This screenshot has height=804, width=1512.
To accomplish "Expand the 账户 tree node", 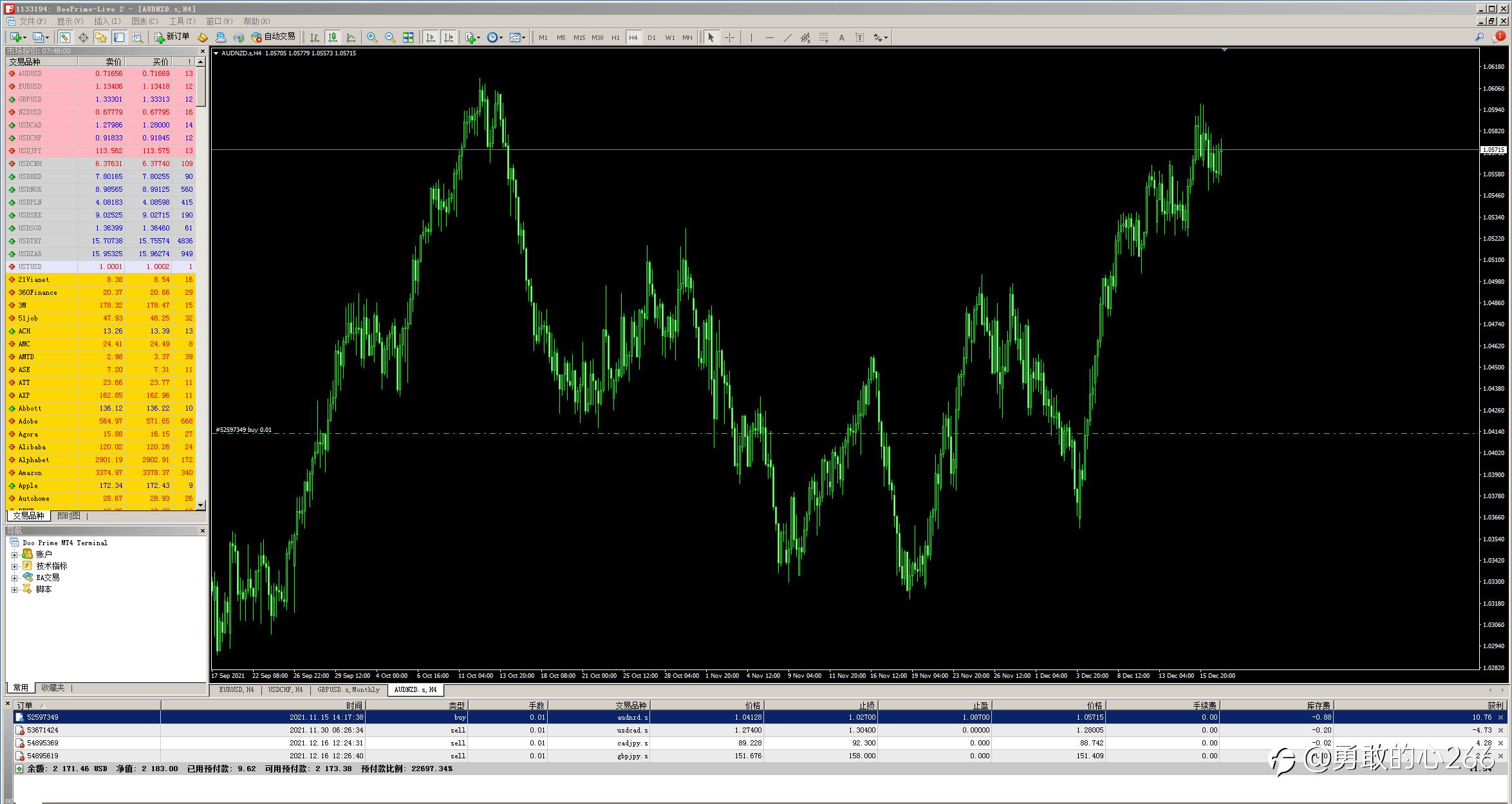I will point(14,555).
